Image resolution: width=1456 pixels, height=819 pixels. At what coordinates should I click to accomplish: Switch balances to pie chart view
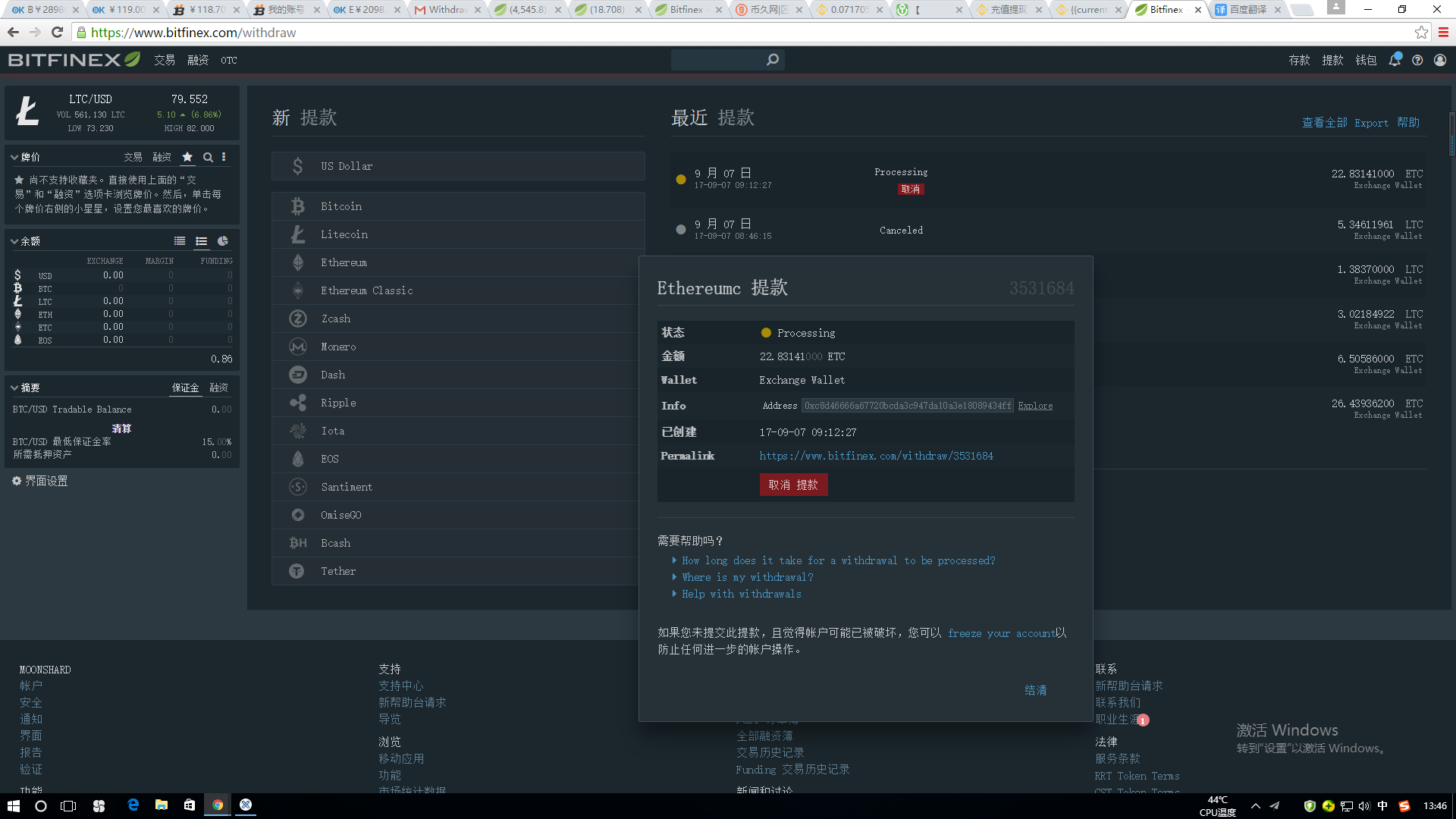click(x=223, y=241)
